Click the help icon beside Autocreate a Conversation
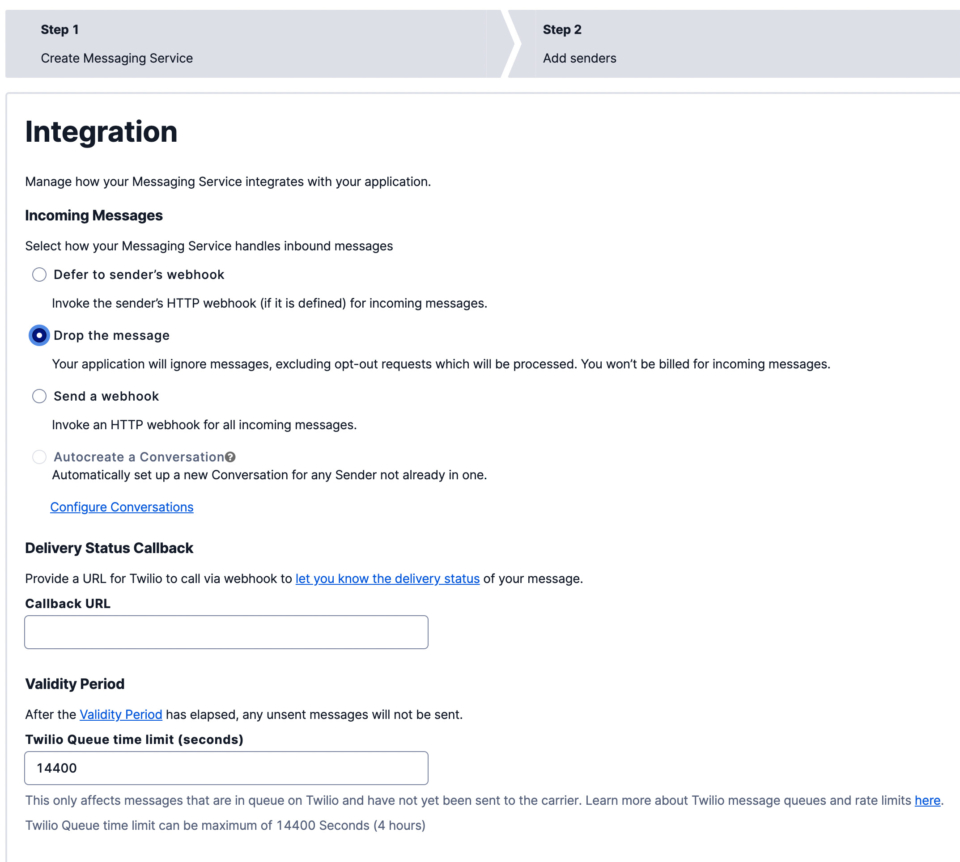The image size is (960, 862). click(229, 456)
